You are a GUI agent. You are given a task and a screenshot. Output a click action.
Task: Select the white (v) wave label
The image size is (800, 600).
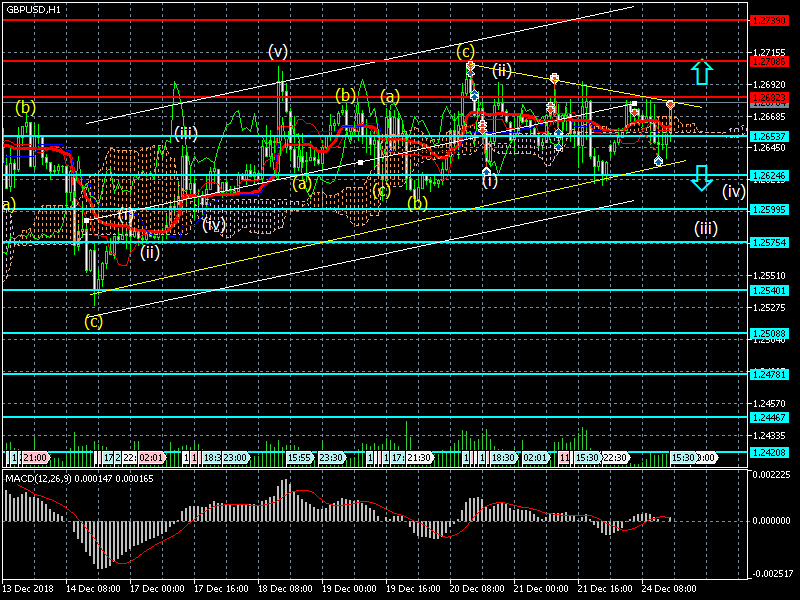[x=278, y=51]
